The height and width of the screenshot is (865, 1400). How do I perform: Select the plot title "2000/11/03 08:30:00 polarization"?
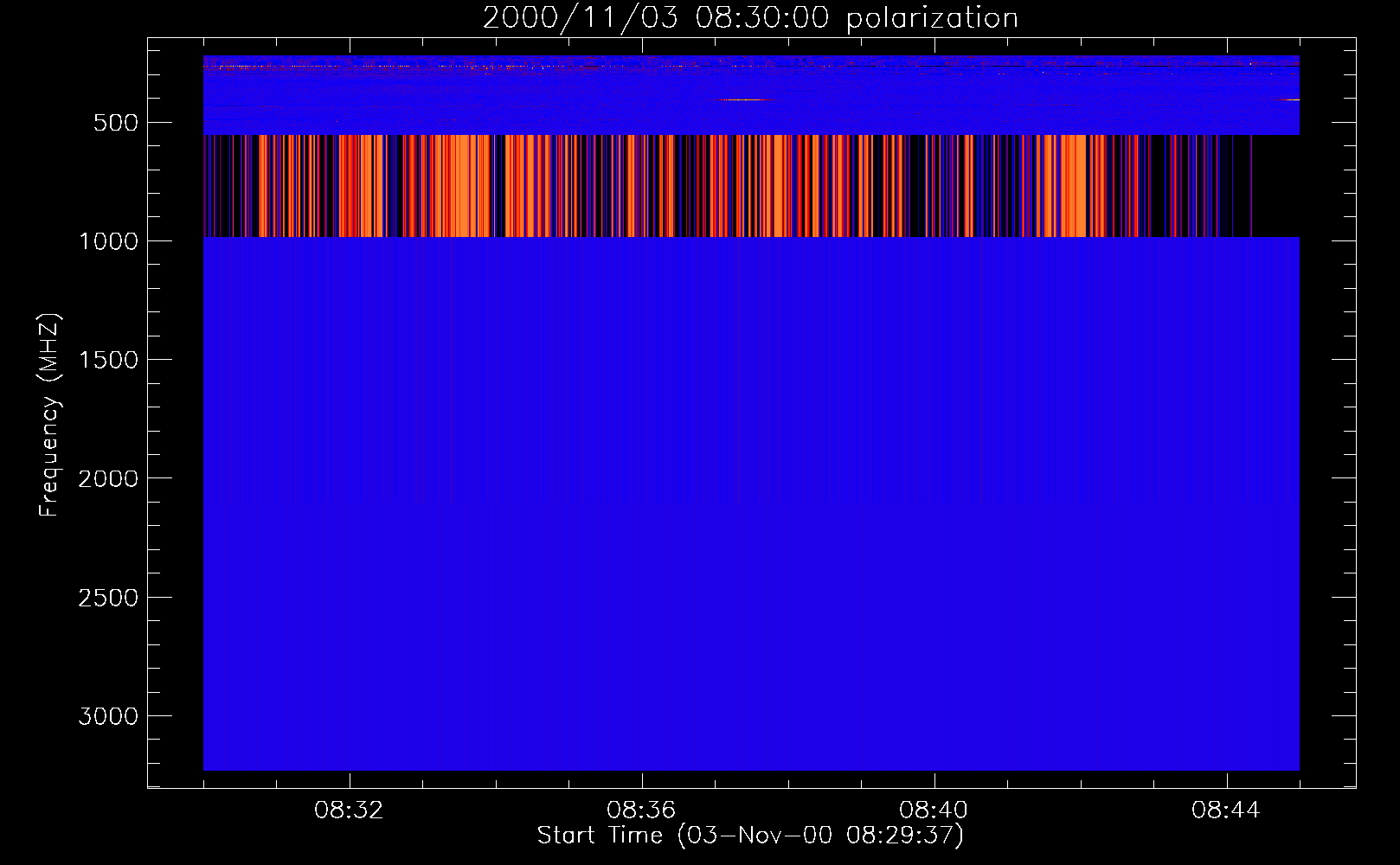(x=750, y=17)
